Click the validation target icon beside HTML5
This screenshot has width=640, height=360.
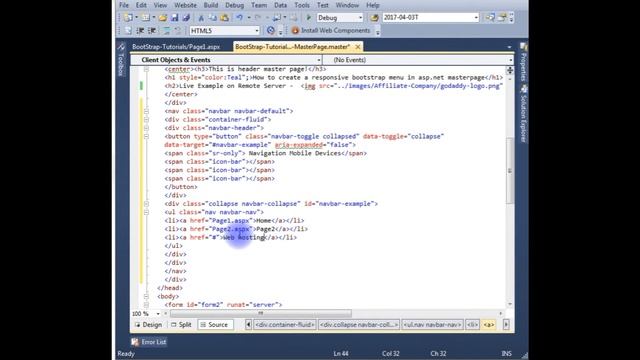pos(271,31)
